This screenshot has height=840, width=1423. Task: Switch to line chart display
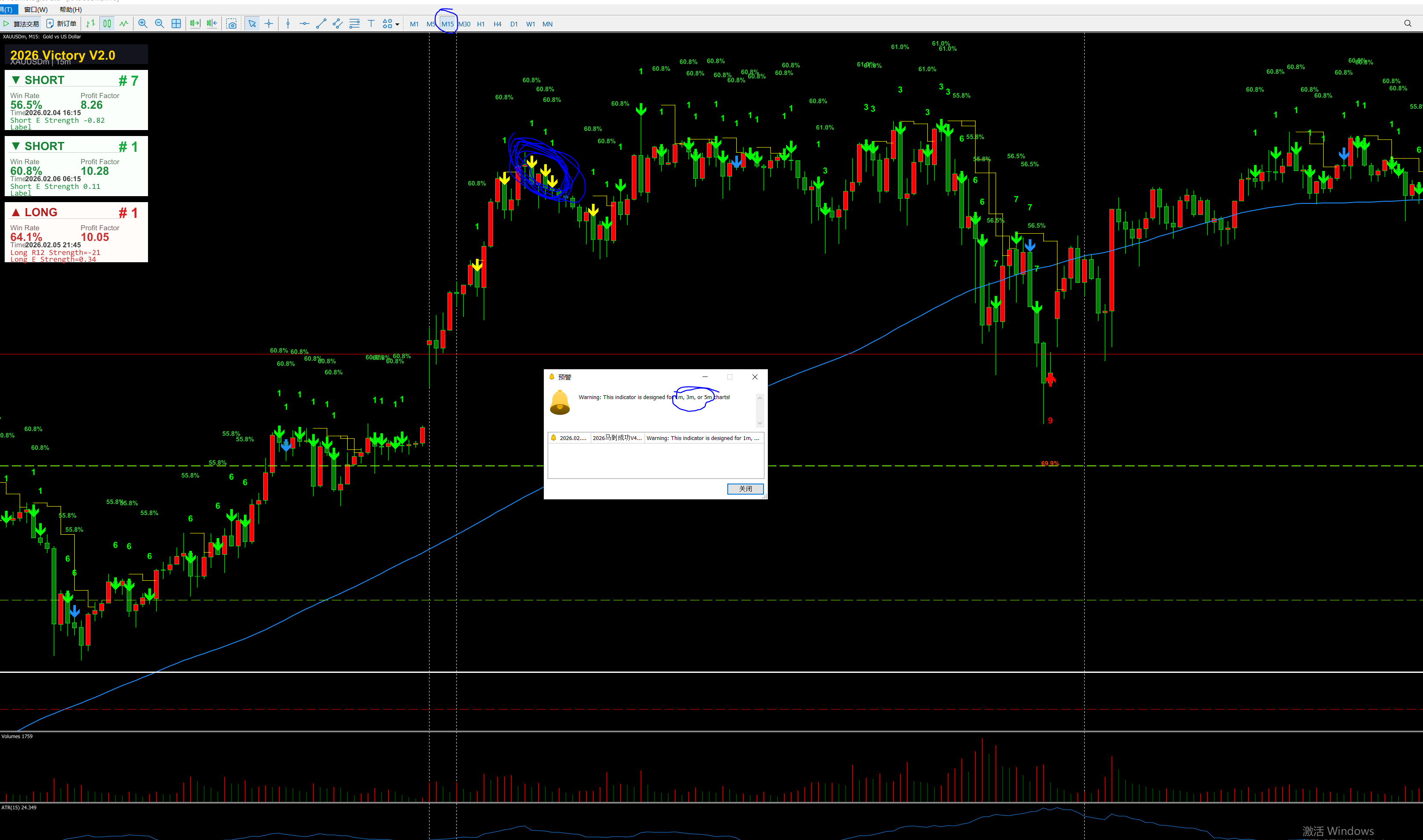click(x=124, y=24)
